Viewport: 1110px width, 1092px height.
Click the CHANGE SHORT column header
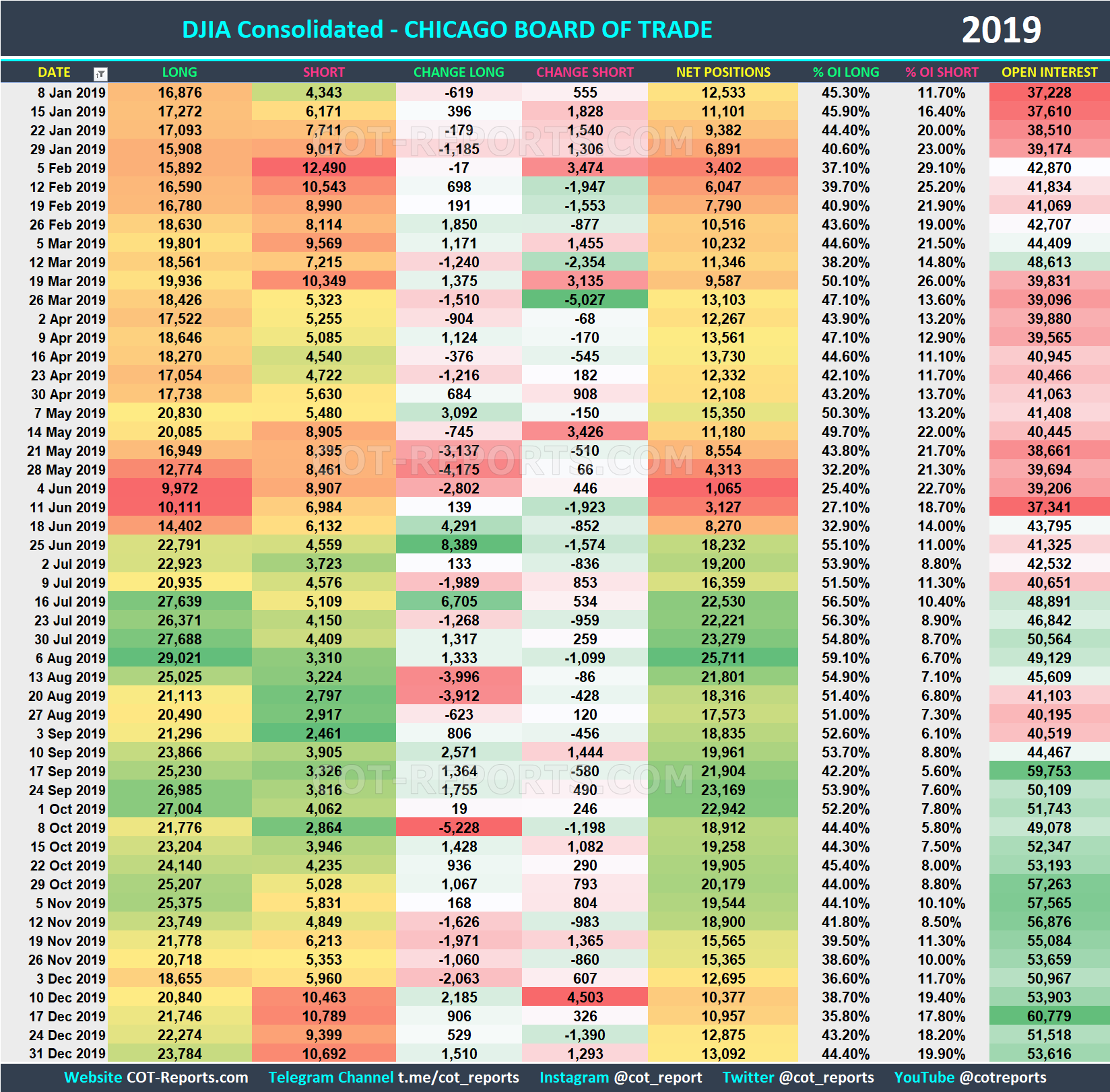[x=585, y=73]
